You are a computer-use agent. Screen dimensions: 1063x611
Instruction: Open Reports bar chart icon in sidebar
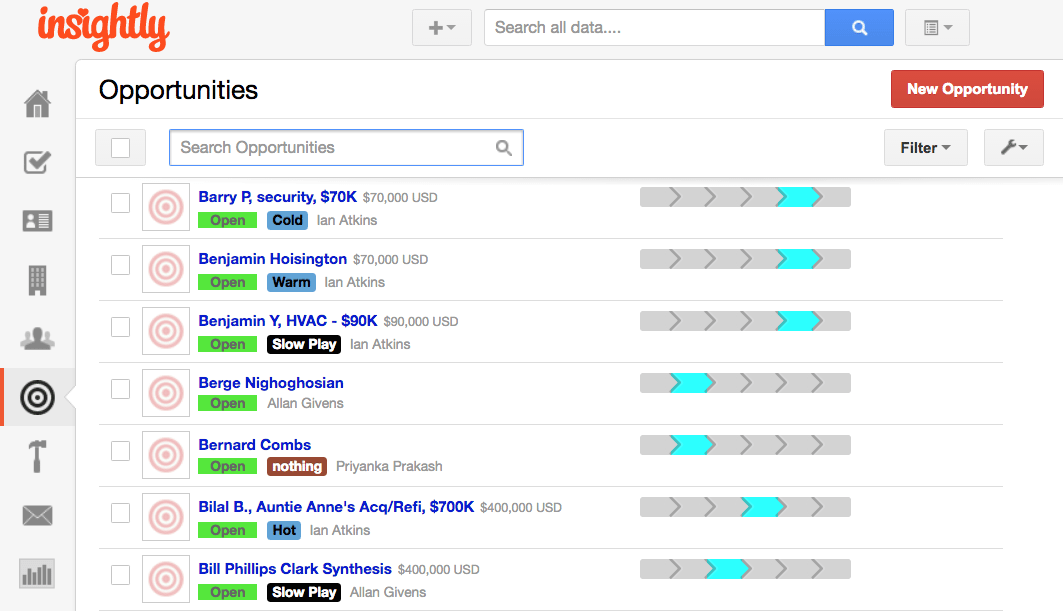click(37, 574)
